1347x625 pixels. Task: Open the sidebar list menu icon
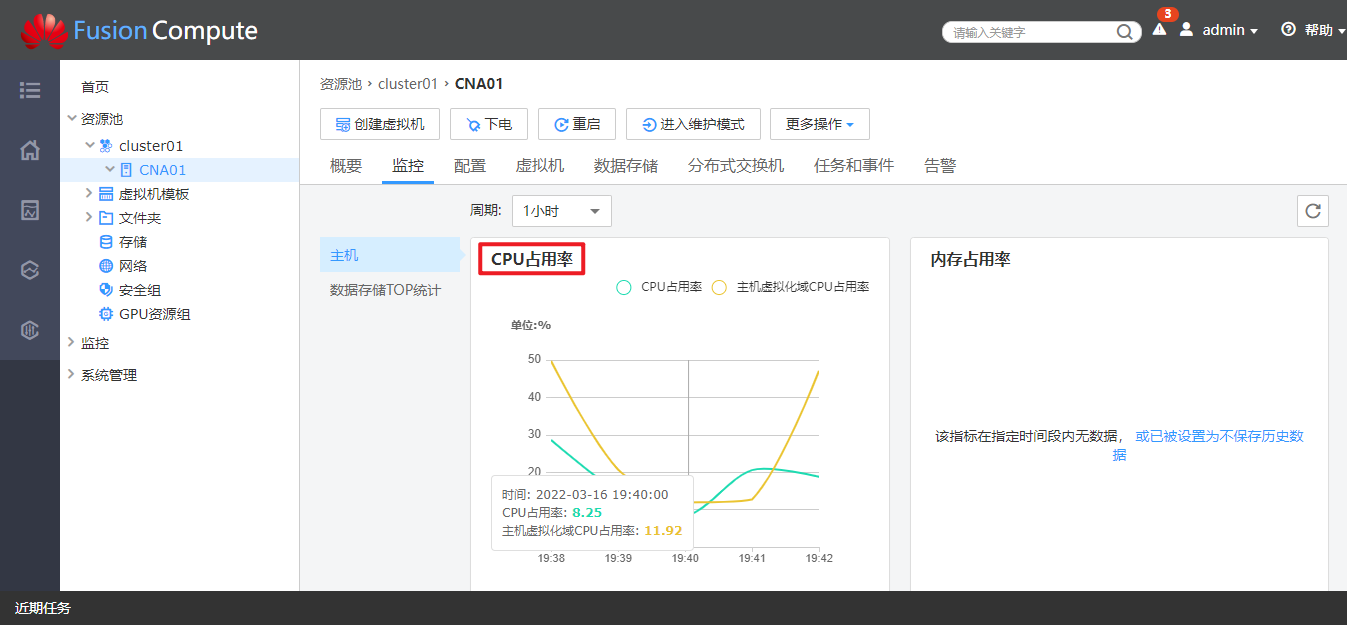pyautogui.click(x=30, y=91)
